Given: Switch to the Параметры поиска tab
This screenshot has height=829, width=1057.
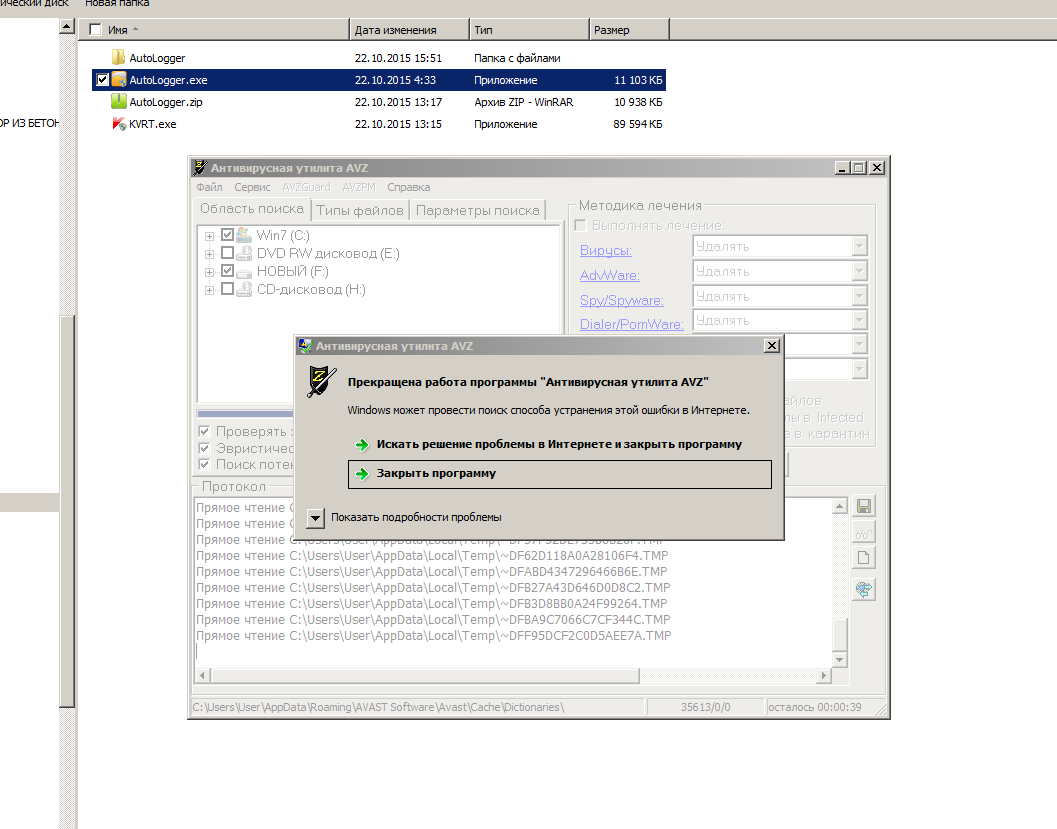Looking at the screenshot, I should pos(478,210).
